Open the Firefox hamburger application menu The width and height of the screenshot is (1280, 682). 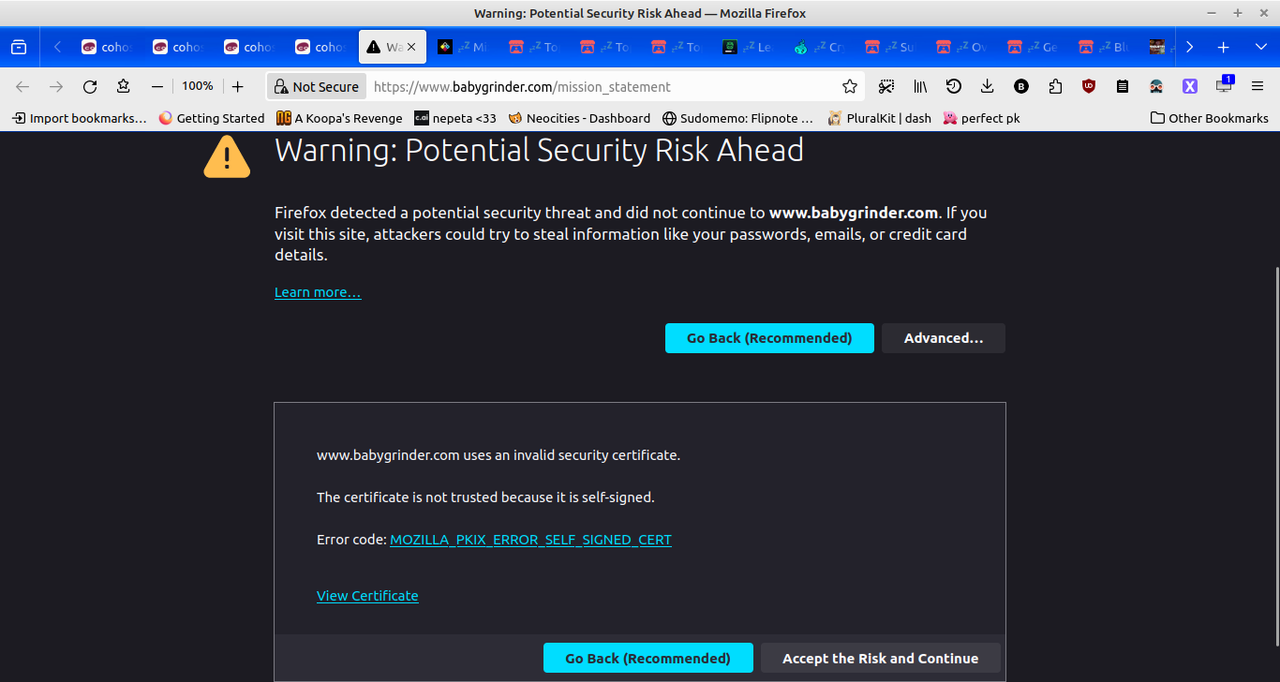coord(1258,87)
